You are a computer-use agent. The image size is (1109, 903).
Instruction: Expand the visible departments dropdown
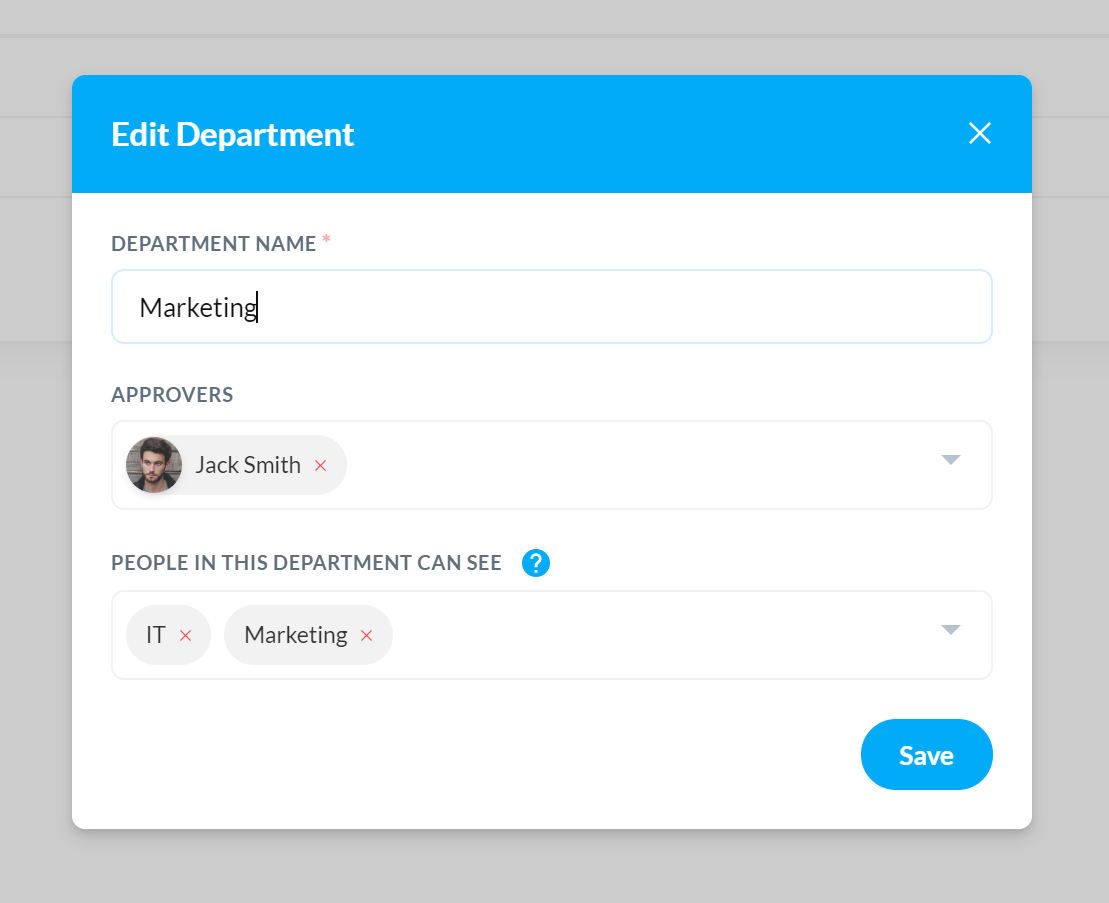(951, 629)
